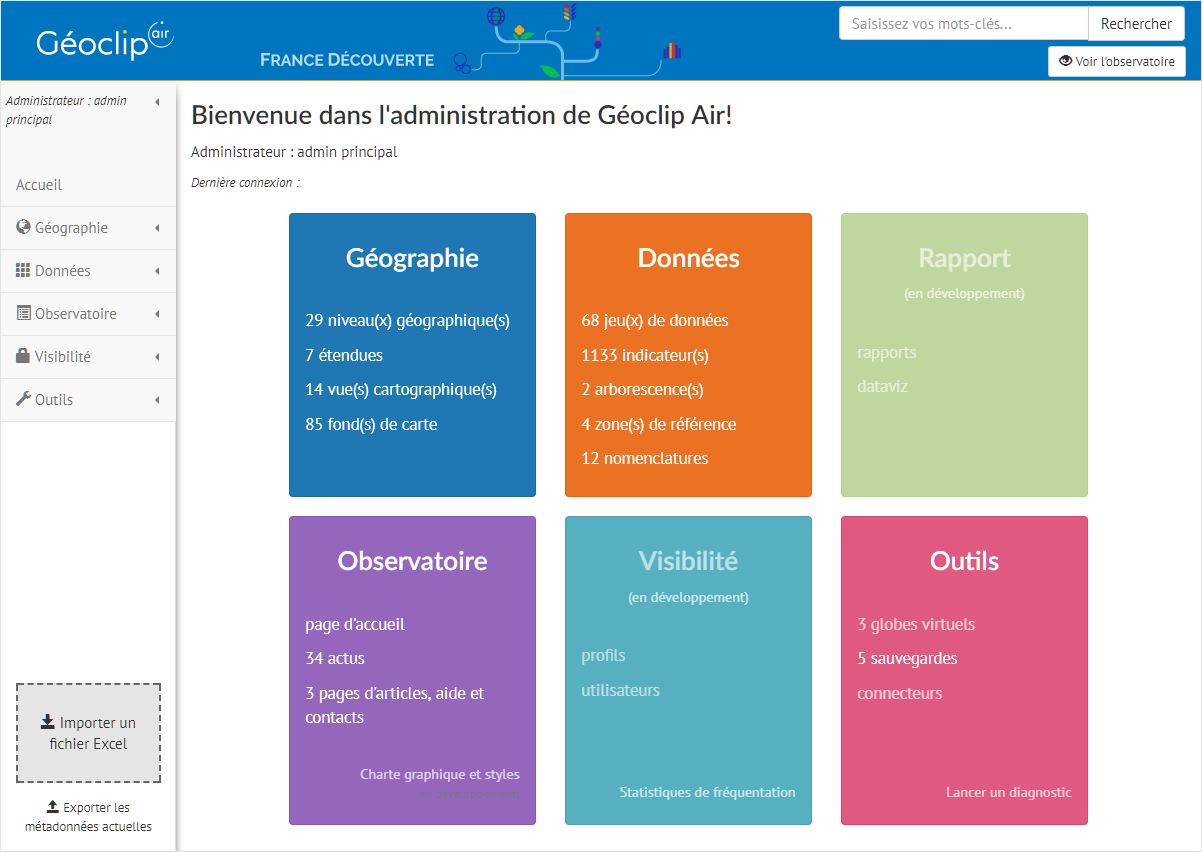The image size is (1202, 852).
Task: Click the Voir l'observatoire button
Action: tap(1116, 61)
